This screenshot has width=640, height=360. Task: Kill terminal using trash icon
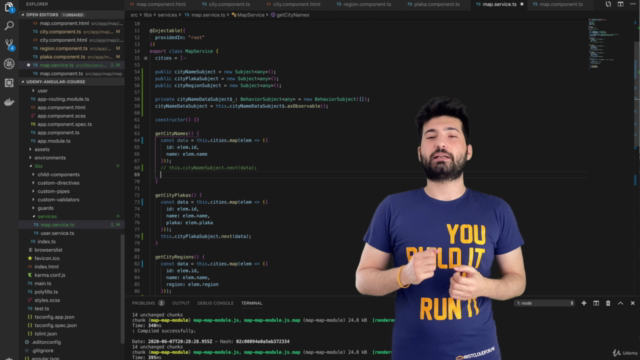[x=608, y=303]
